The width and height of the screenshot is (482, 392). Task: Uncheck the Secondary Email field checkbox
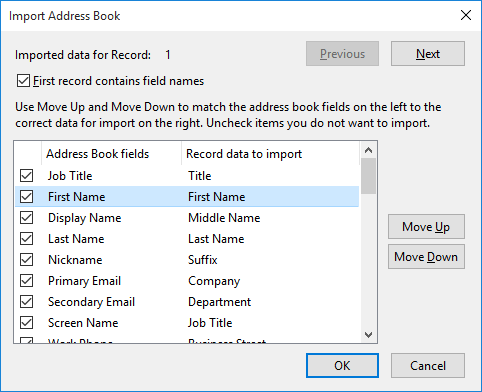[x=26, y=302]
